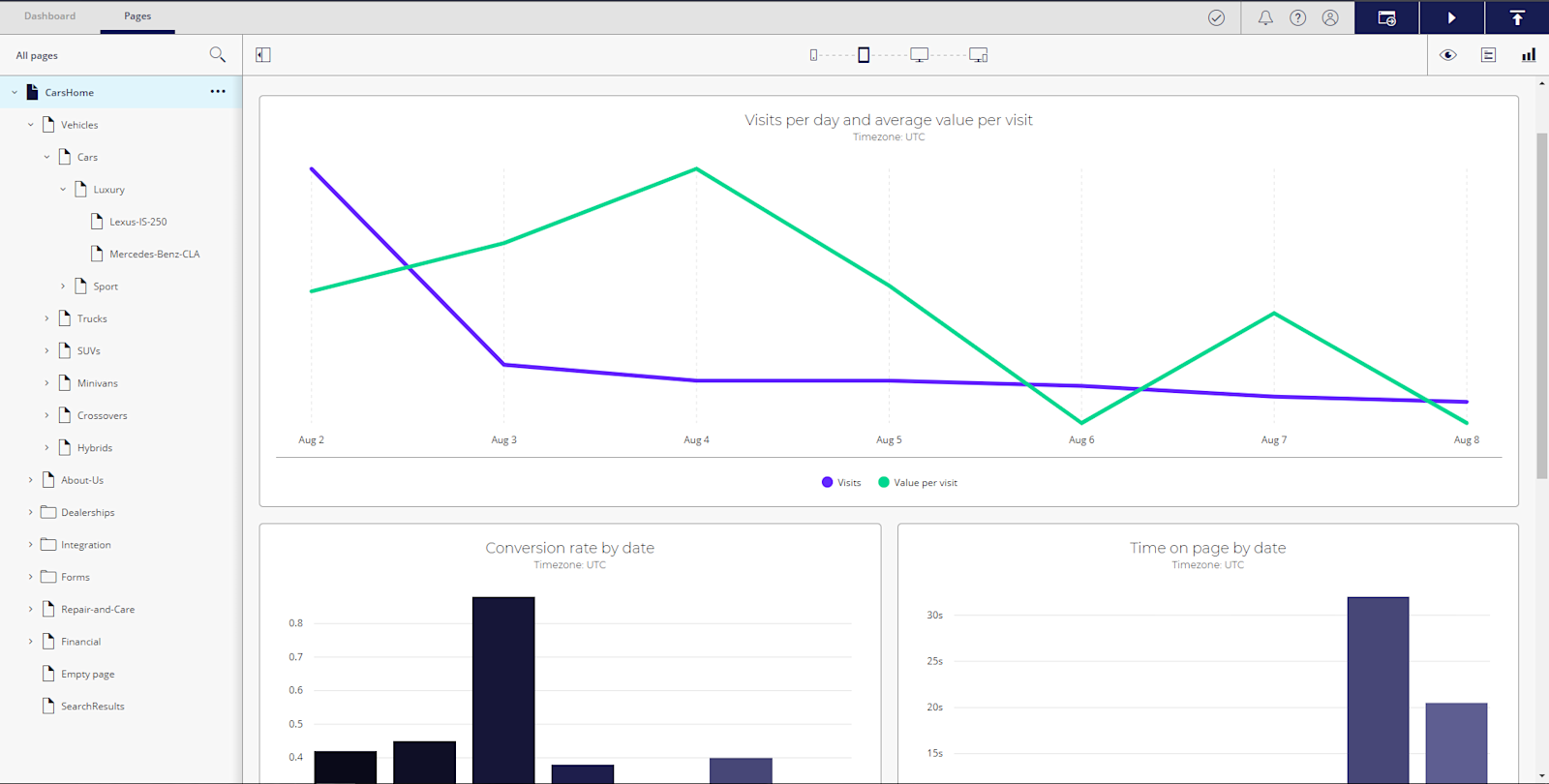Screen dimensions: 1549x784
Task: Toggle Value per visit legend series
Action: (x=918, y=482)
